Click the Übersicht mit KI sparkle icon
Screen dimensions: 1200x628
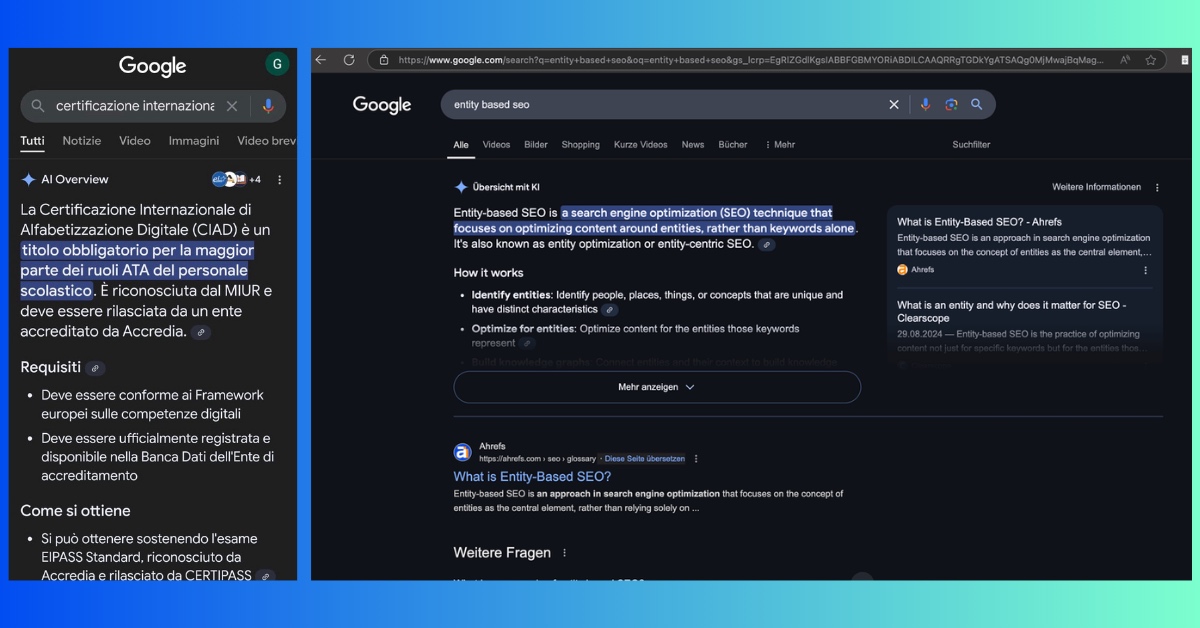point(461,187)
